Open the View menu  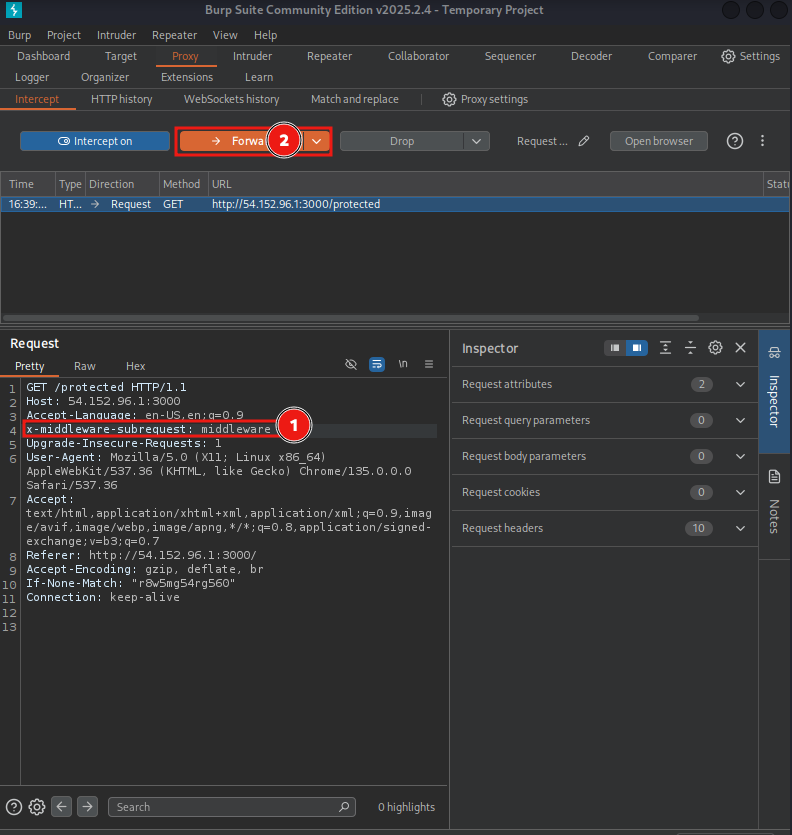click(x=225, y=35)
